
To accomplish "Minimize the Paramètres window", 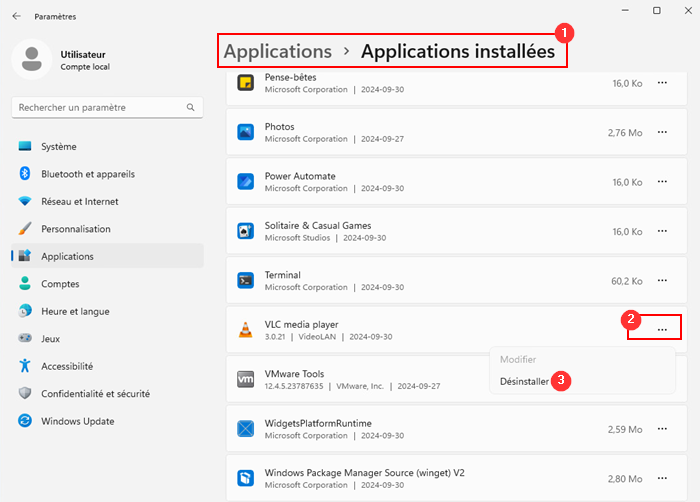I will (625, 10).
